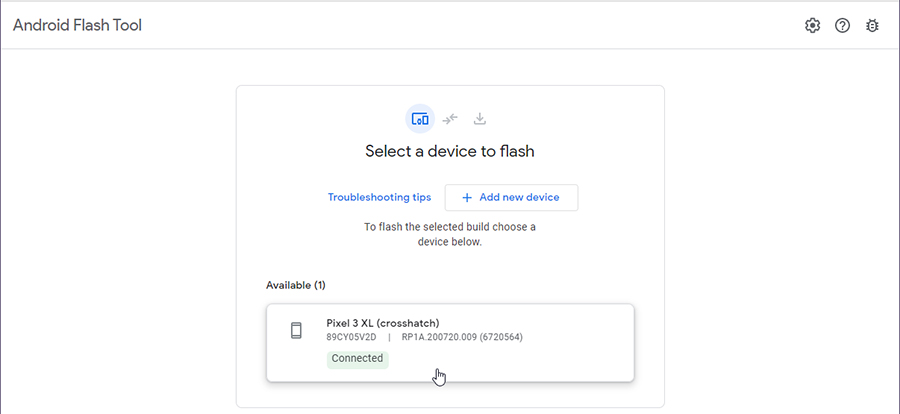Click the Android Flash Tool title
Image resolution: width=900 pixels, height=414 pixels.
point(77,25)
